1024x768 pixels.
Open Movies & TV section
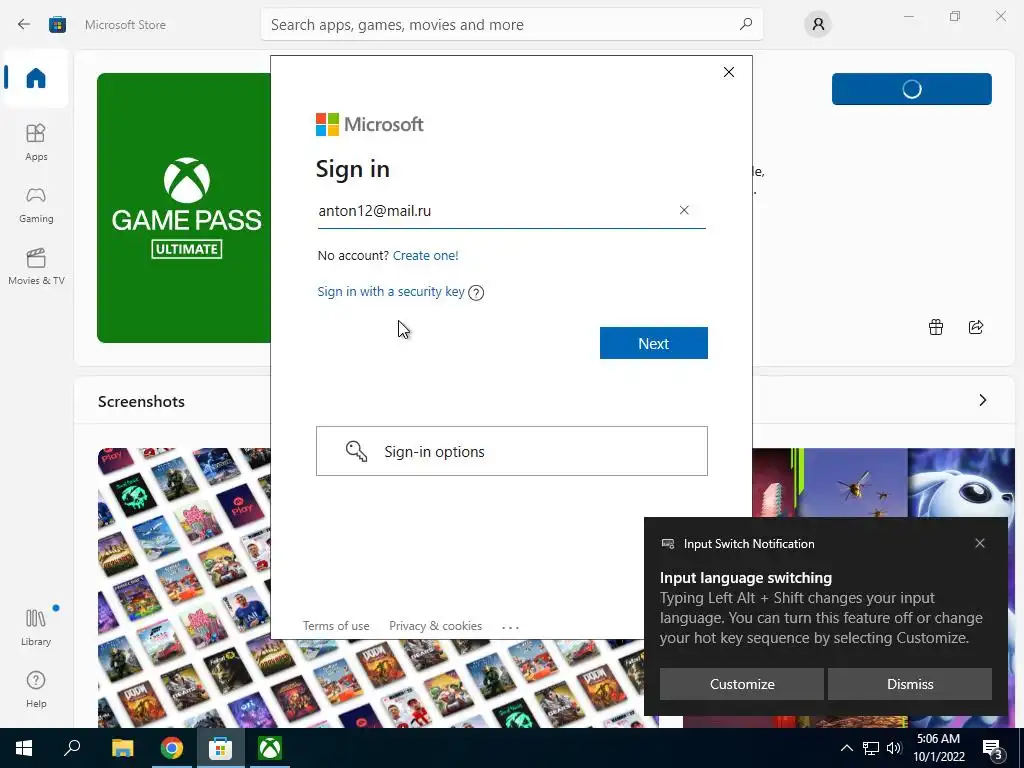tap(36, 266)
